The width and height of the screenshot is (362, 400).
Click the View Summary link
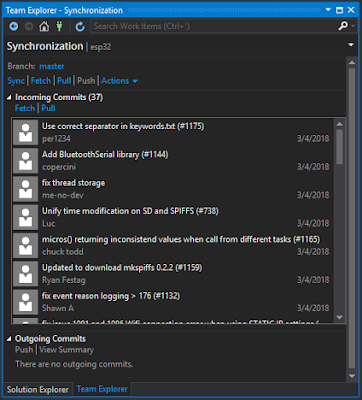tap(67, 350)
